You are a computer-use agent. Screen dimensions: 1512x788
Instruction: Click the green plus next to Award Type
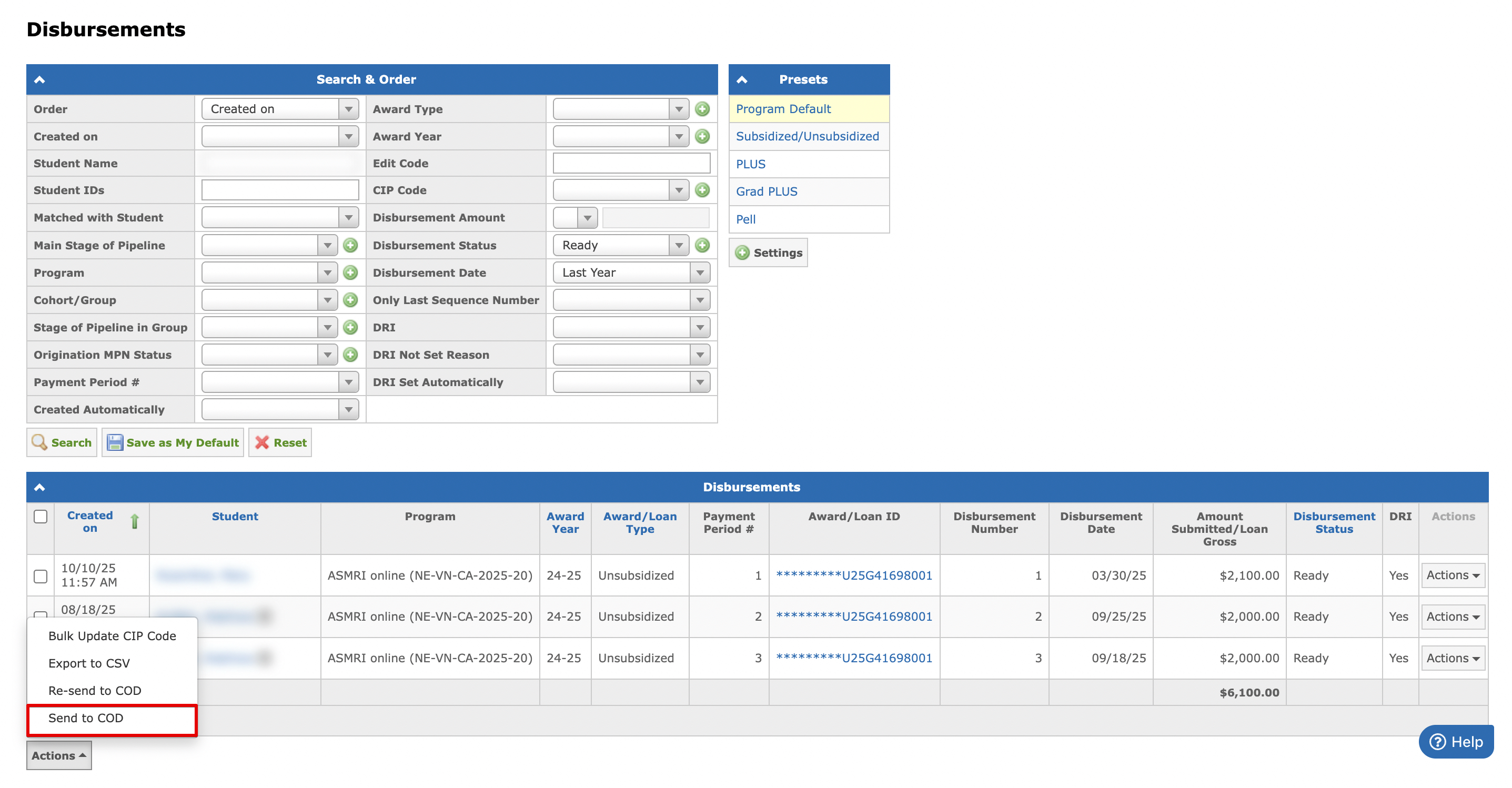tap(702, 109)
